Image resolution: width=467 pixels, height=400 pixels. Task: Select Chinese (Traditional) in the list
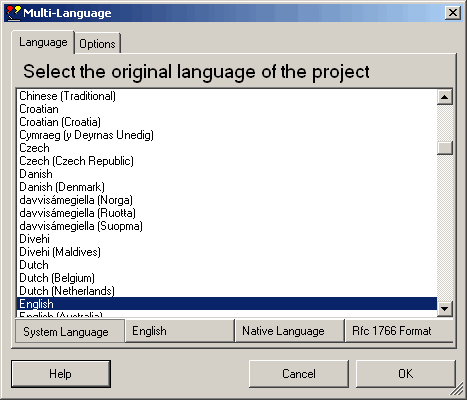[227, 96]
